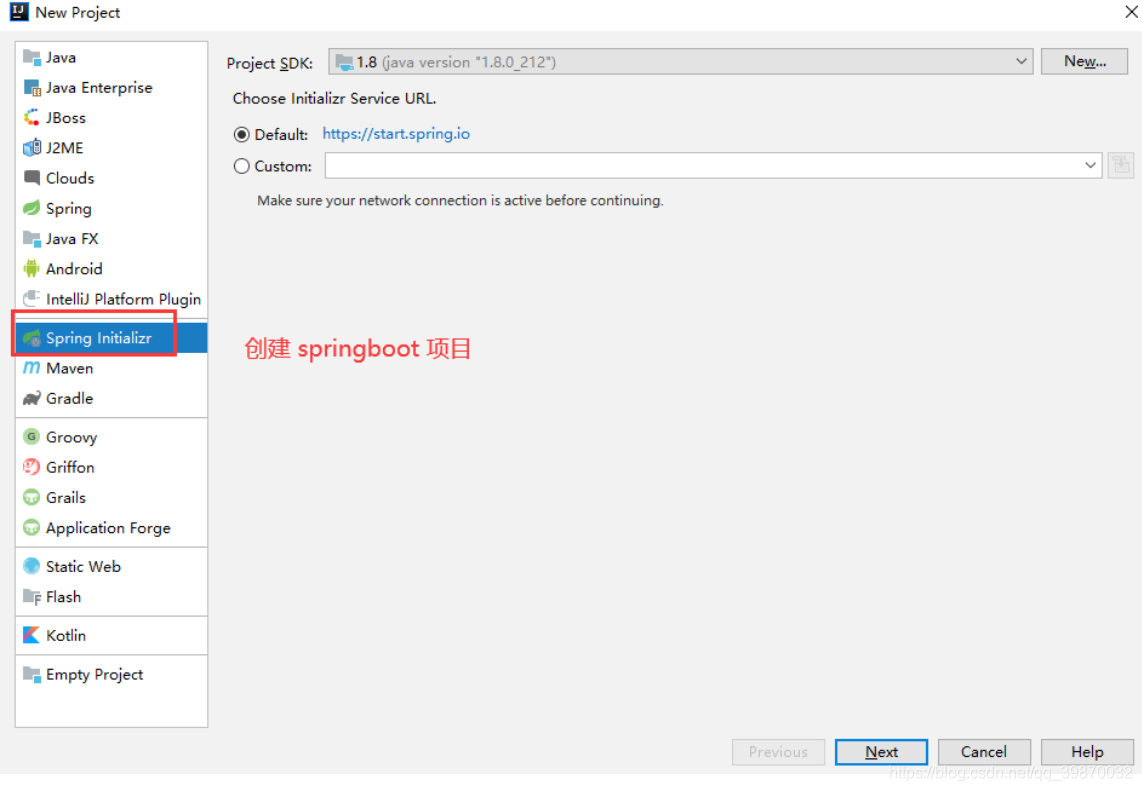Choose Groovy label in list
The height and width of the screenshot is (791, 1142).
pos(71,437)
